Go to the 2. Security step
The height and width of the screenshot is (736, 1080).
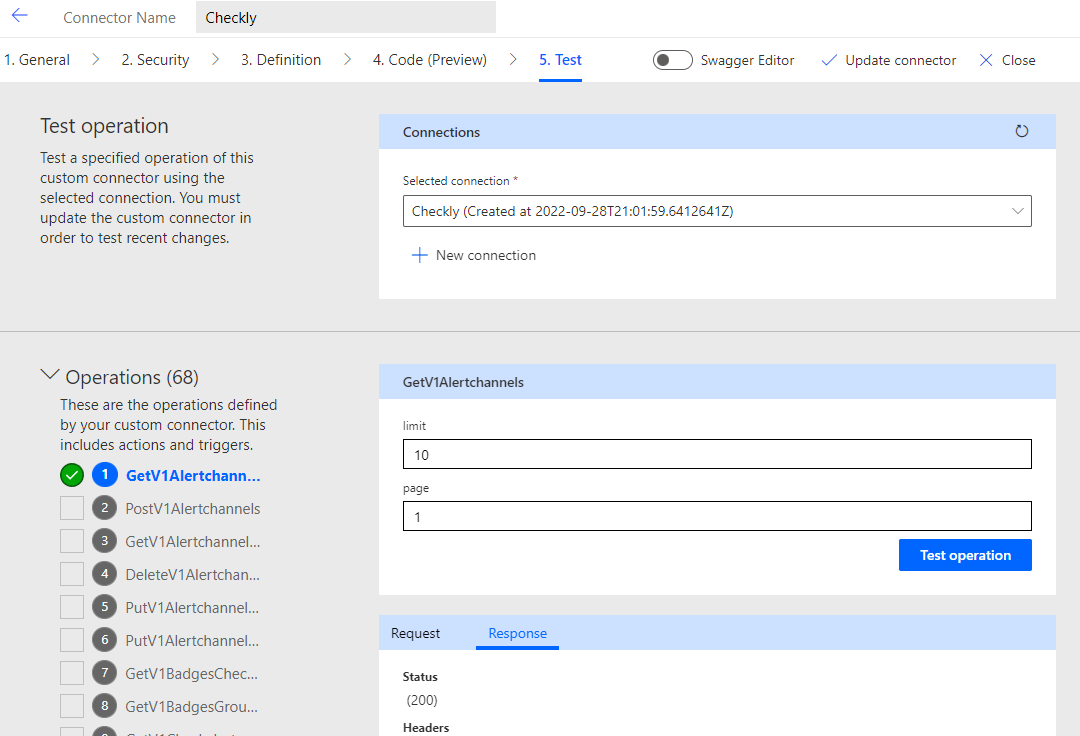click(x=156, y=60)
